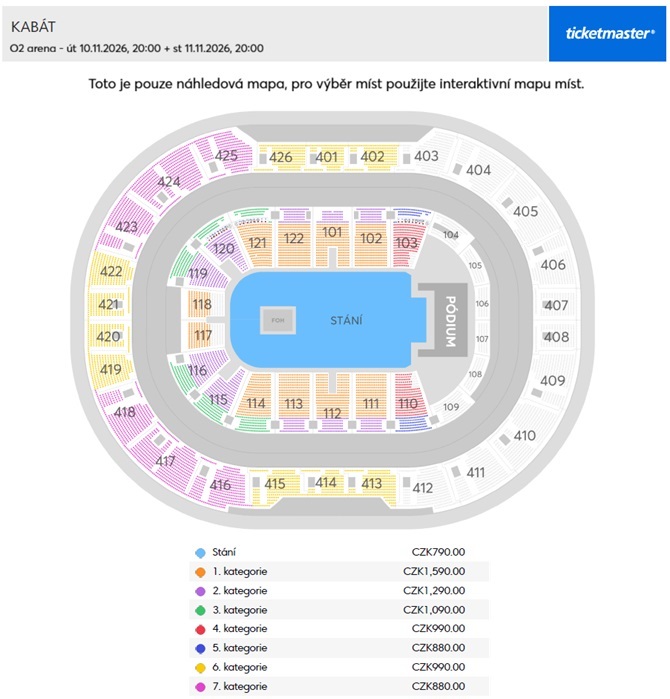Image resolution: width=670 pixels, height=699 pixels.
Task: Click upper-tier section 424
Action: [169, 182]
